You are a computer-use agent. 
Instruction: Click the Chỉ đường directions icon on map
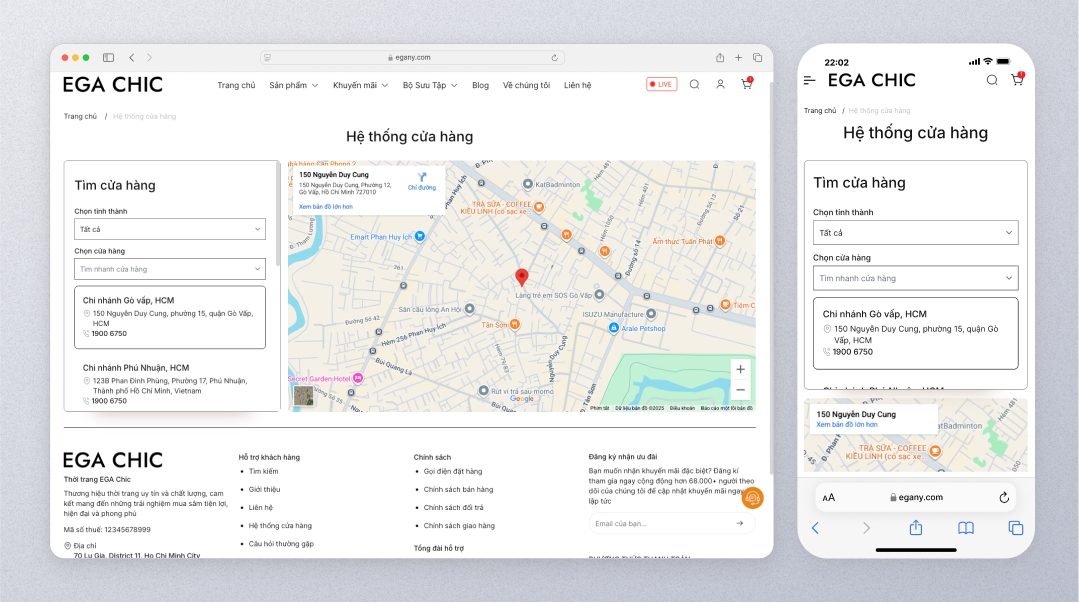click(x=421, y=180)
